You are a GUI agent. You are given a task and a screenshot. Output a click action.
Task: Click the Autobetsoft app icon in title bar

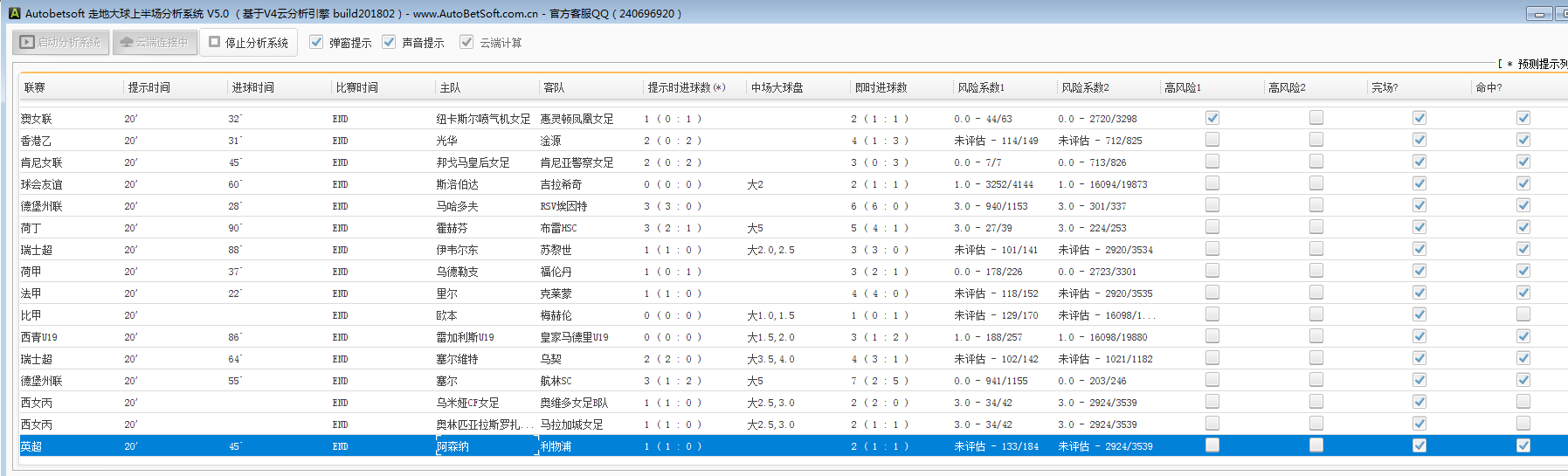pos(14,13)
